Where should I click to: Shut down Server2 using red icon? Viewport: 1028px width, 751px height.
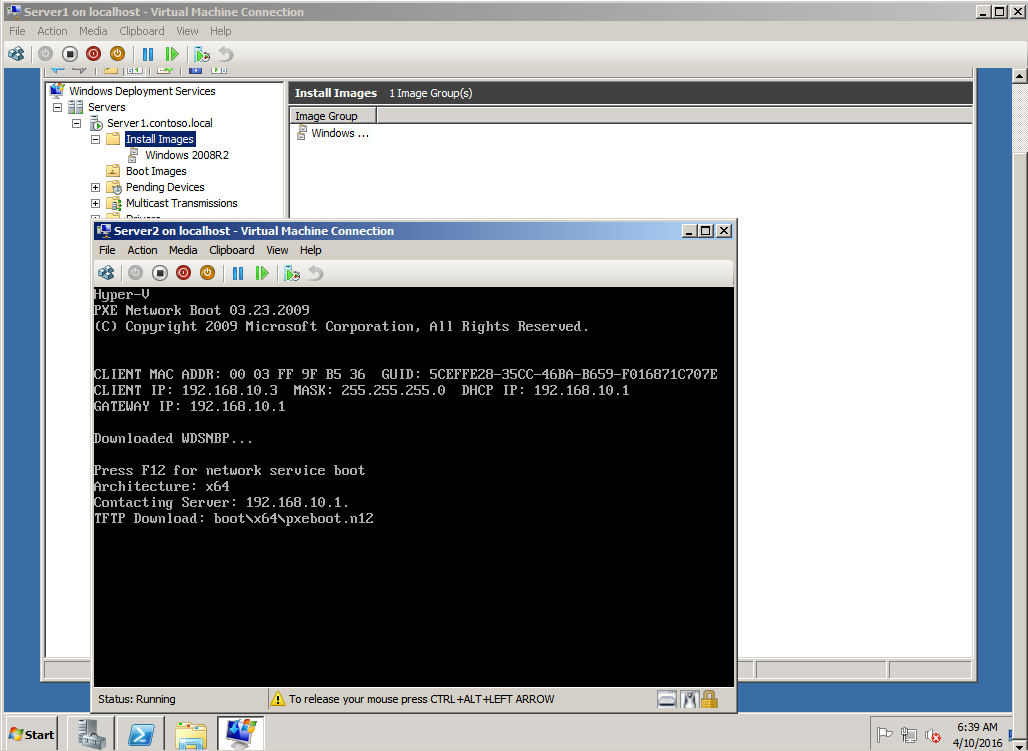coord(184,273)
